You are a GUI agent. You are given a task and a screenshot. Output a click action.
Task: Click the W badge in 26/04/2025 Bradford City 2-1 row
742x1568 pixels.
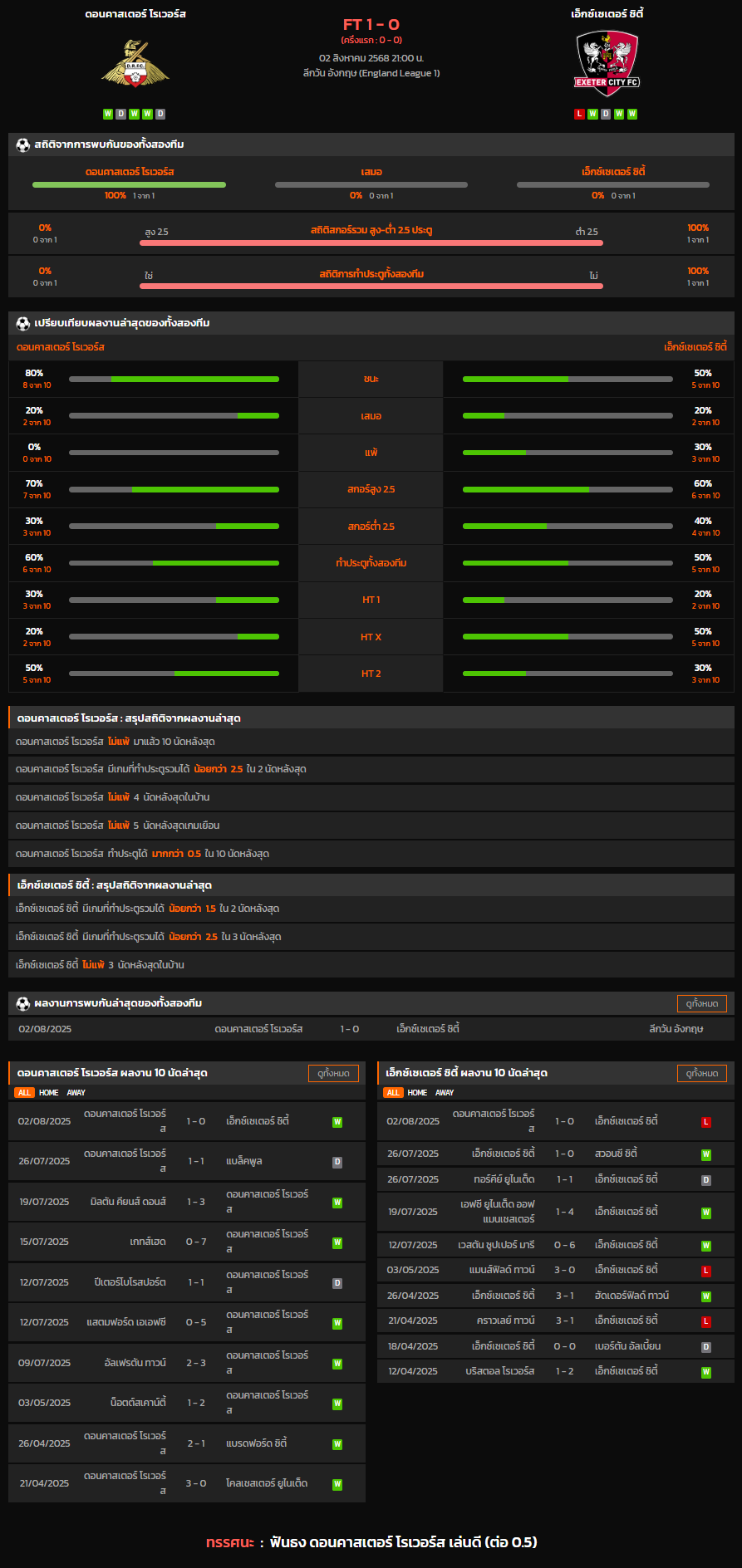tap(337, 1444)
